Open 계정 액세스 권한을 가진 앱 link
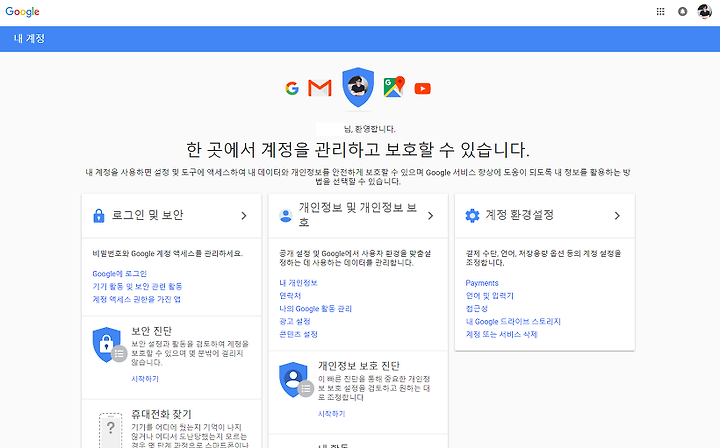720x448 pixels. (136, 299)
